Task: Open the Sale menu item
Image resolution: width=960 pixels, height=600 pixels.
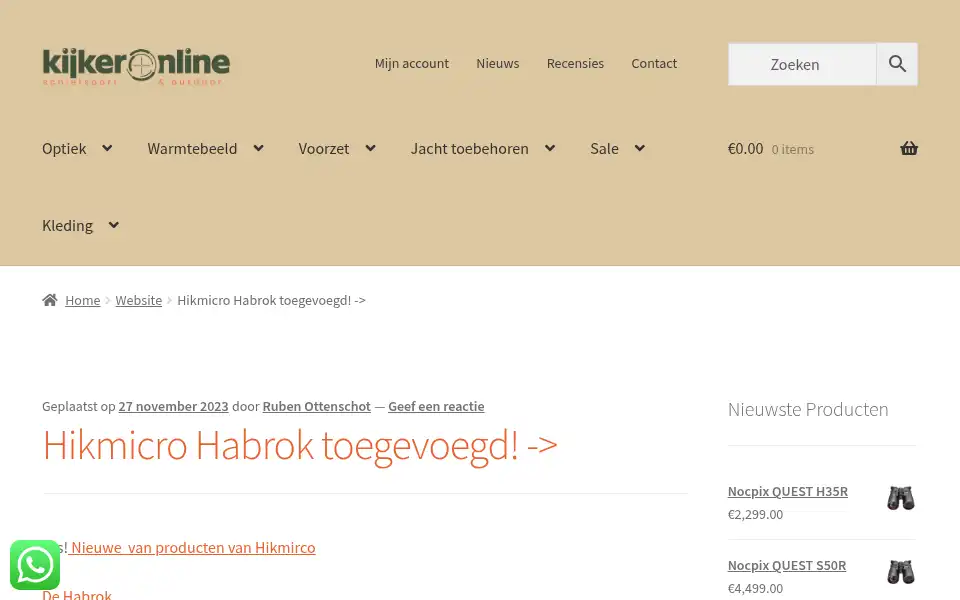Action: (604, 149)
